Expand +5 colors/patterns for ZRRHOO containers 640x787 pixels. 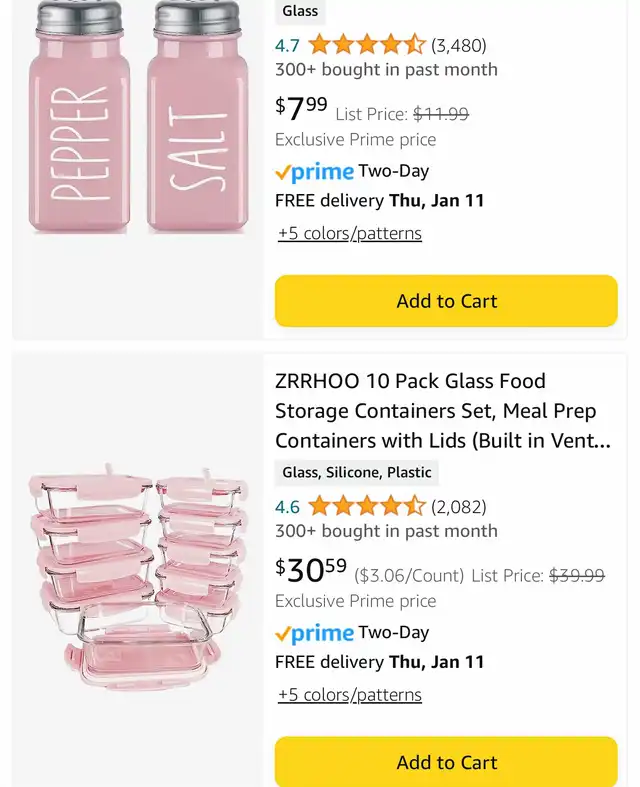350,695
